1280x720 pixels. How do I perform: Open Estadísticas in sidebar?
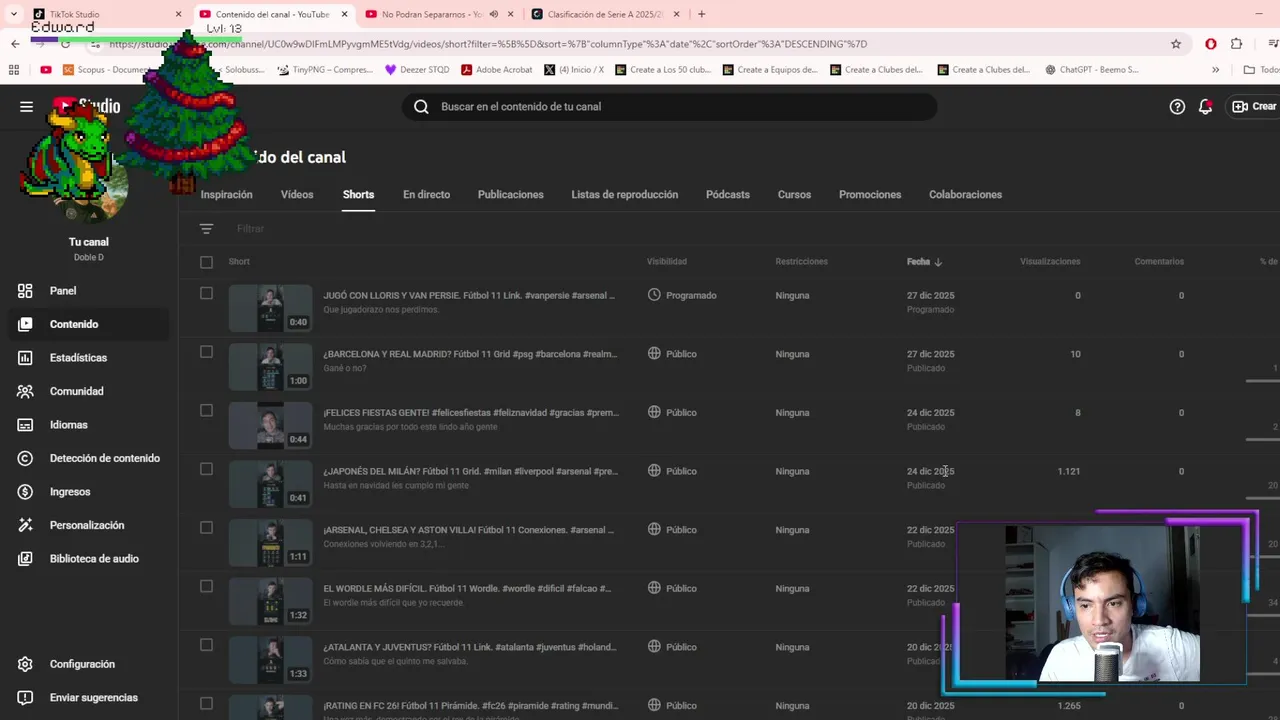(x=89, y=358)
